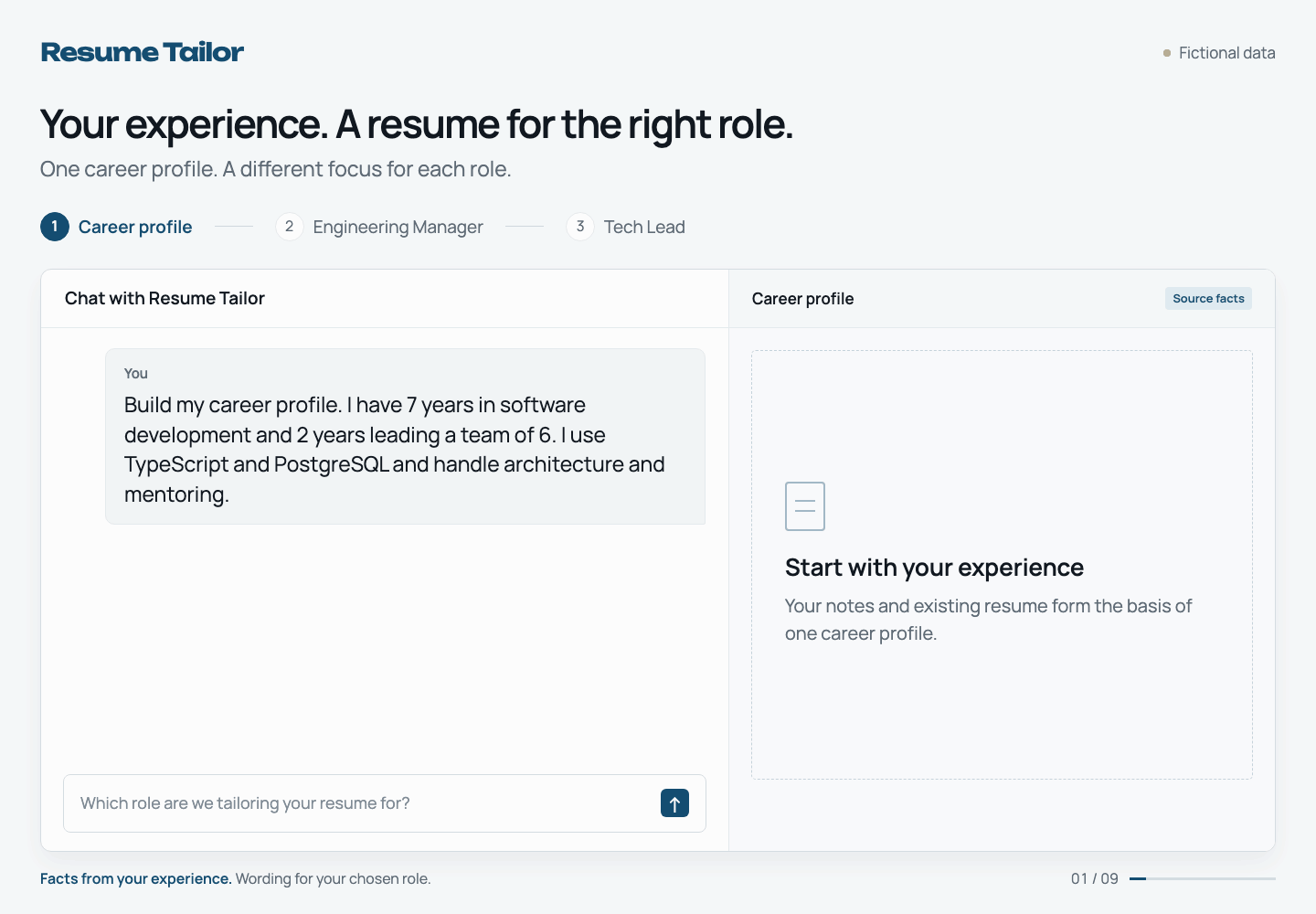Click the 'Fictional data' label
Viewport: 1316px width, 914px height.
pyautogui.click(x=1226, y=53)
